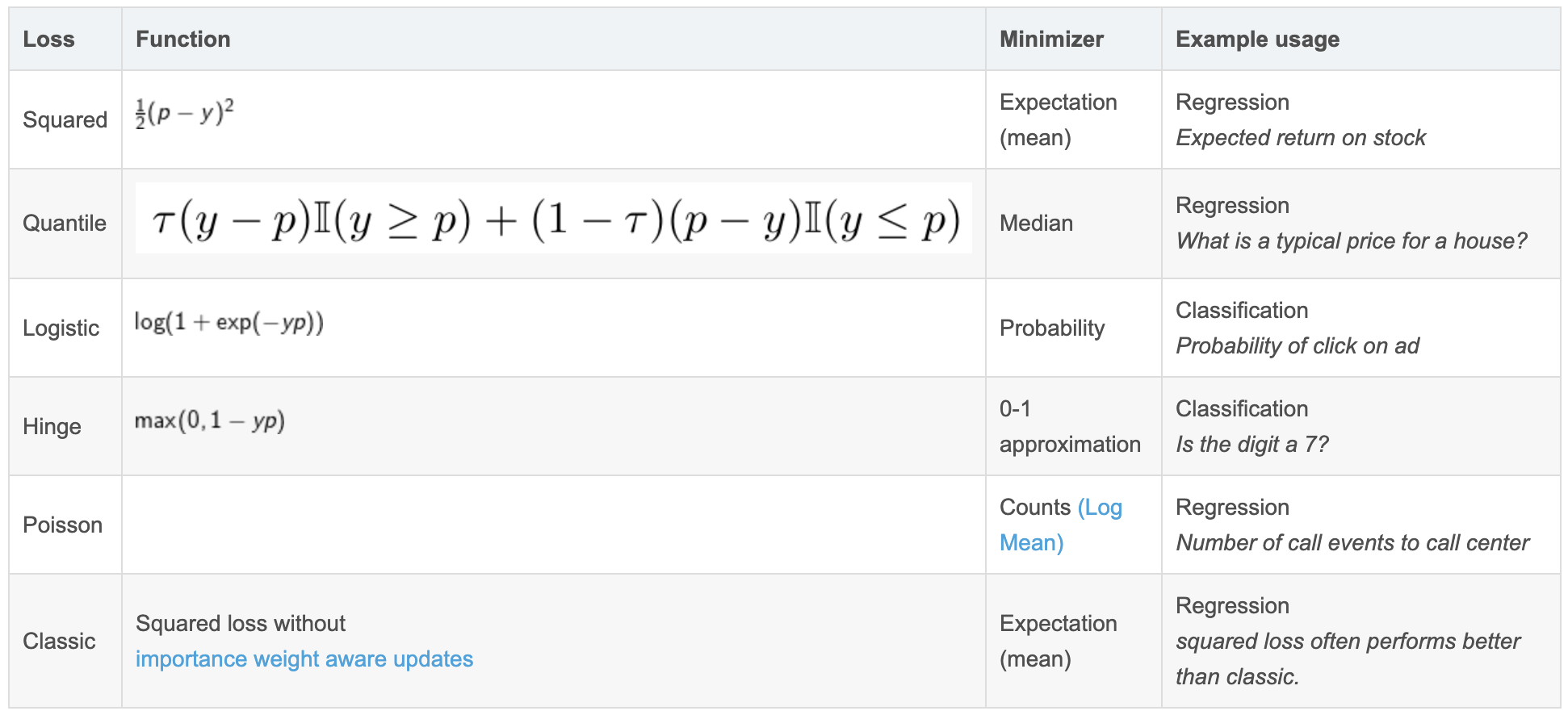Click "Expected return on stock" example text
Screen dimensions: 1568x715
(1300, 138)
